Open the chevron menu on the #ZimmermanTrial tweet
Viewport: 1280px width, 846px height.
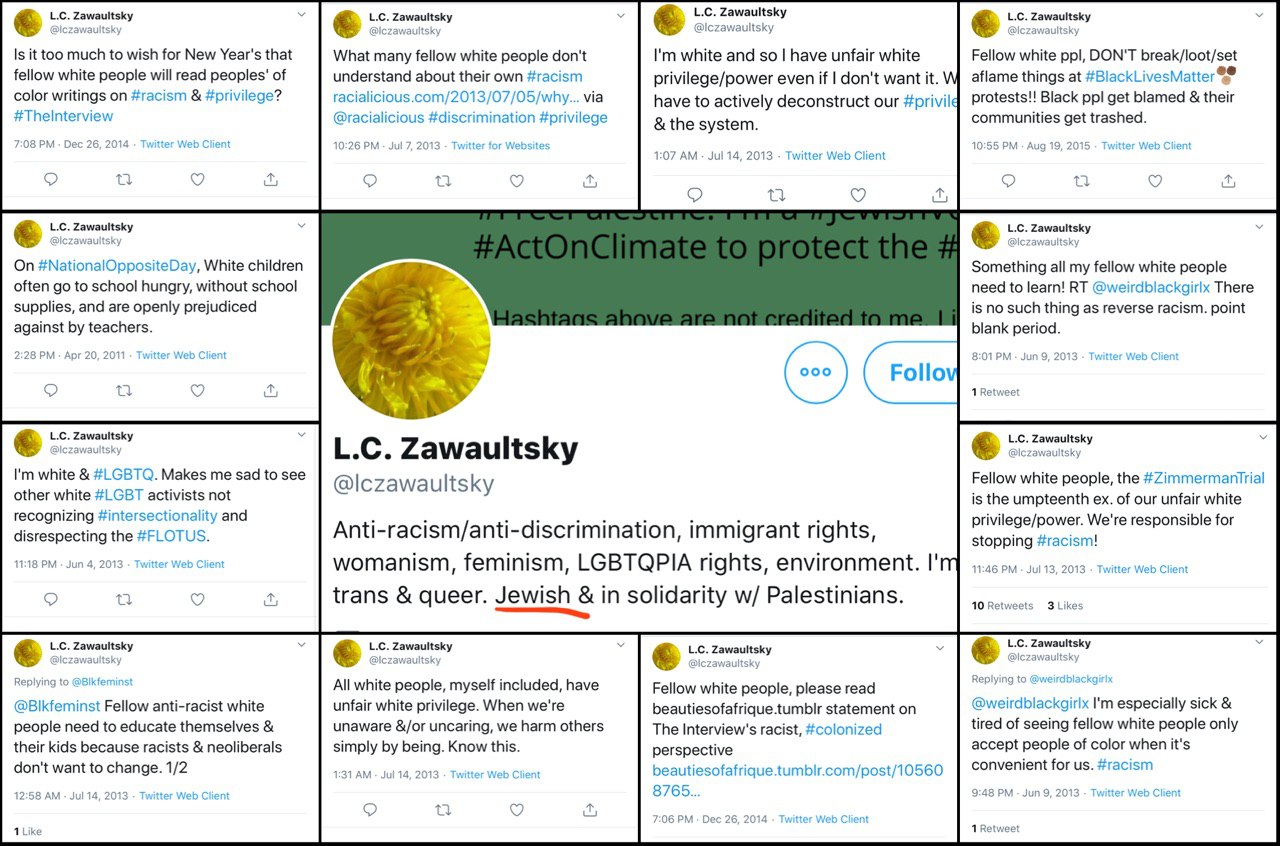coord(1260,437)
